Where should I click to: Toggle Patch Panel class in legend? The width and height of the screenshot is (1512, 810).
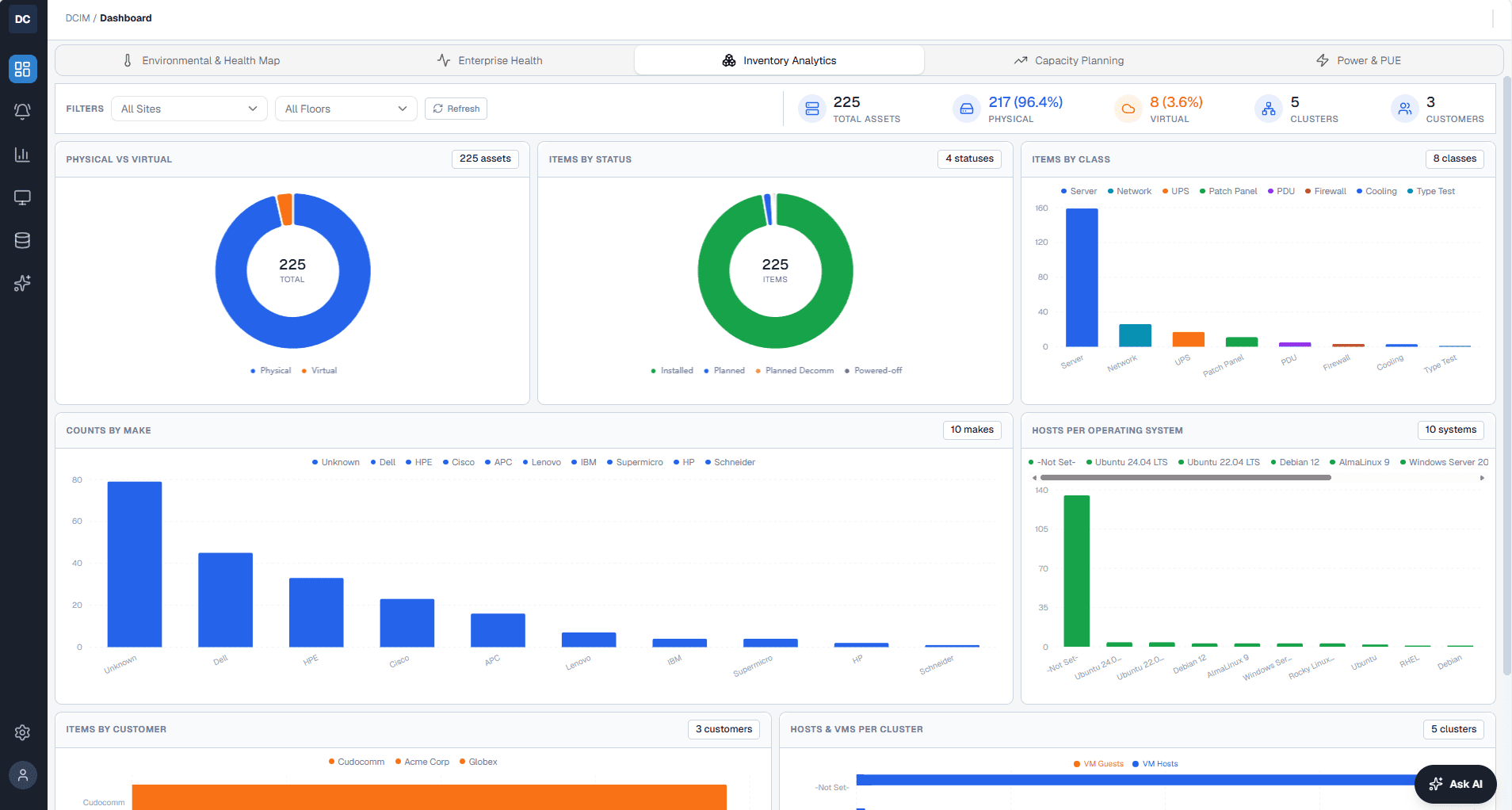1228,192
